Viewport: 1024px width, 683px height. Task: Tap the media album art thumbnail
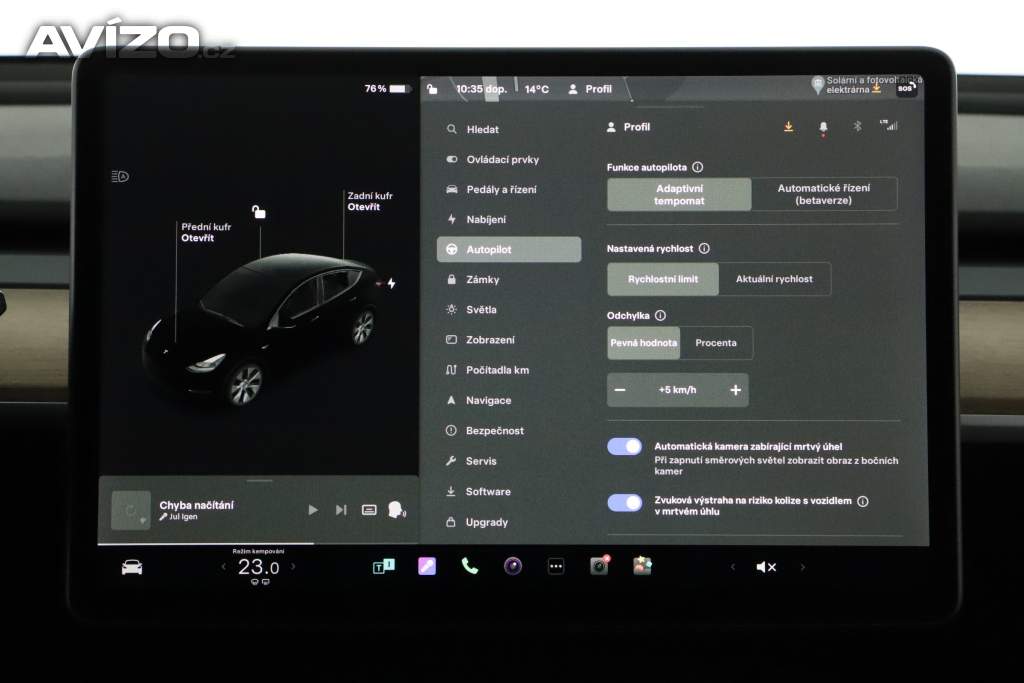131,510
